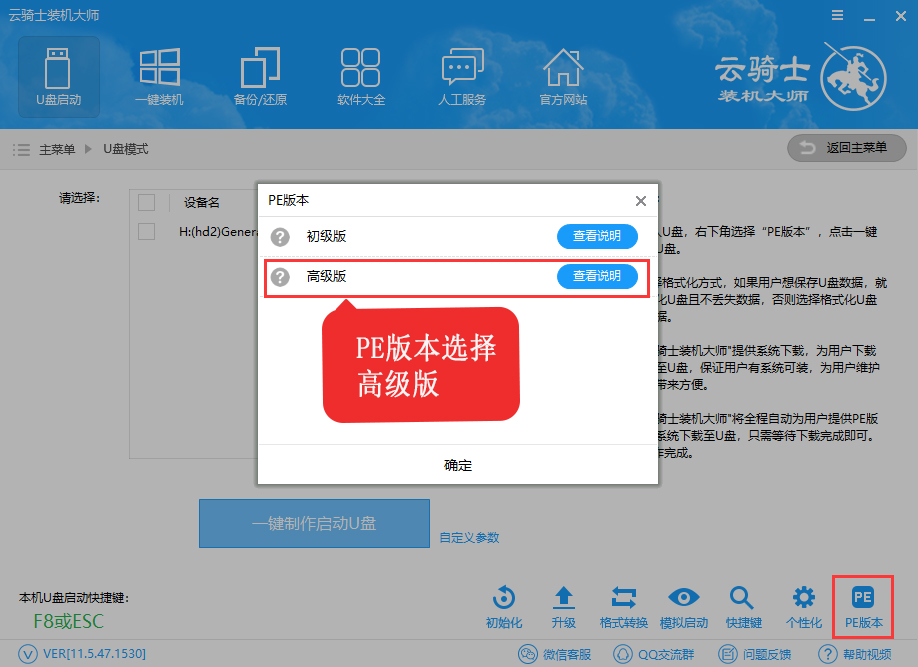Click the question mark beside 高级版
The image size is (918, 667).
[x=280, y=277]
